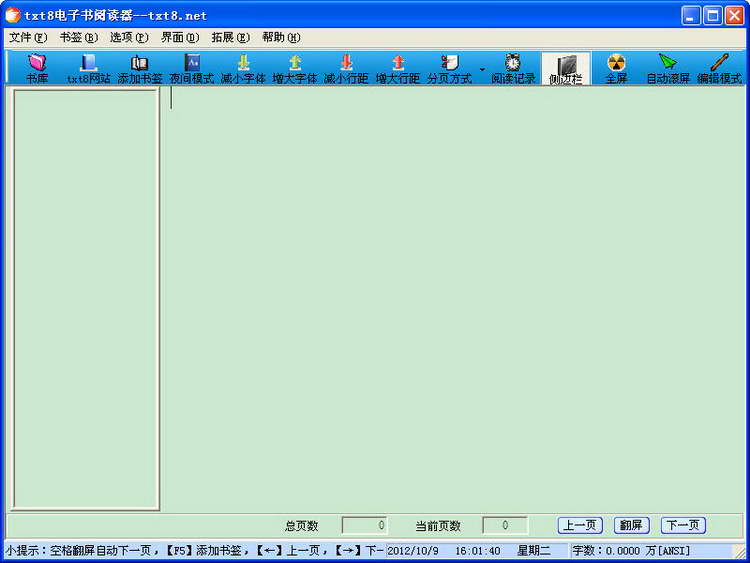Click the 下一页 next page button
This screenshot has width=750, height=563.
point(683,525)
